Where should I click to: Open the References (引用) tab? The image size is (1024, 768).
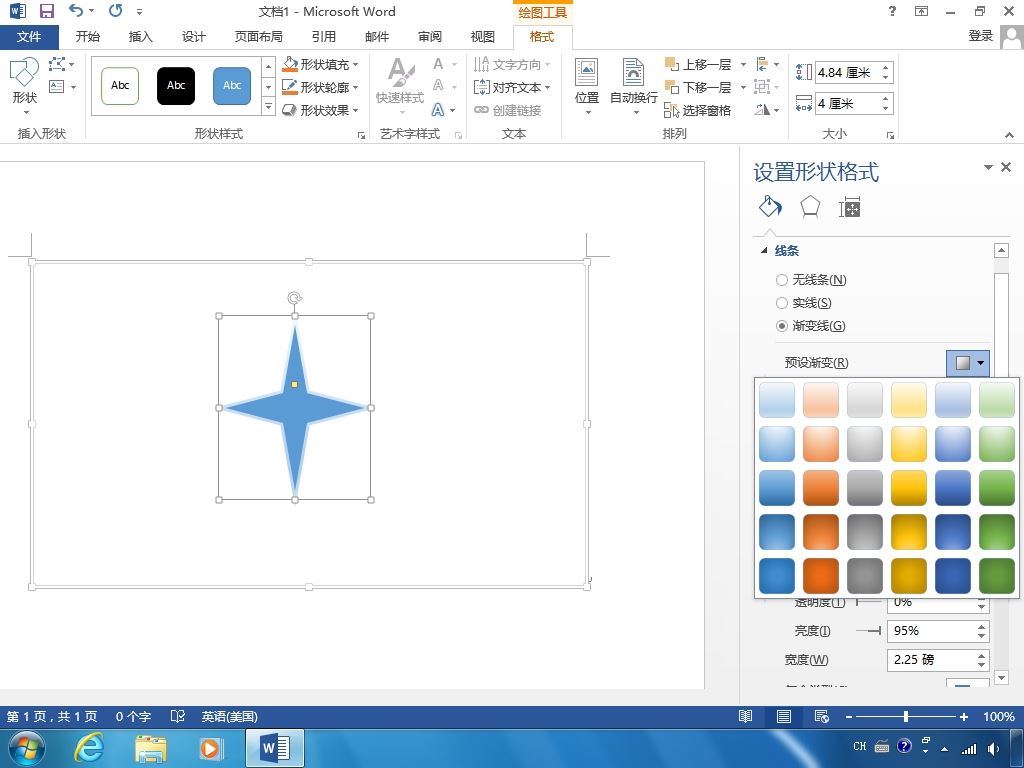323,37
